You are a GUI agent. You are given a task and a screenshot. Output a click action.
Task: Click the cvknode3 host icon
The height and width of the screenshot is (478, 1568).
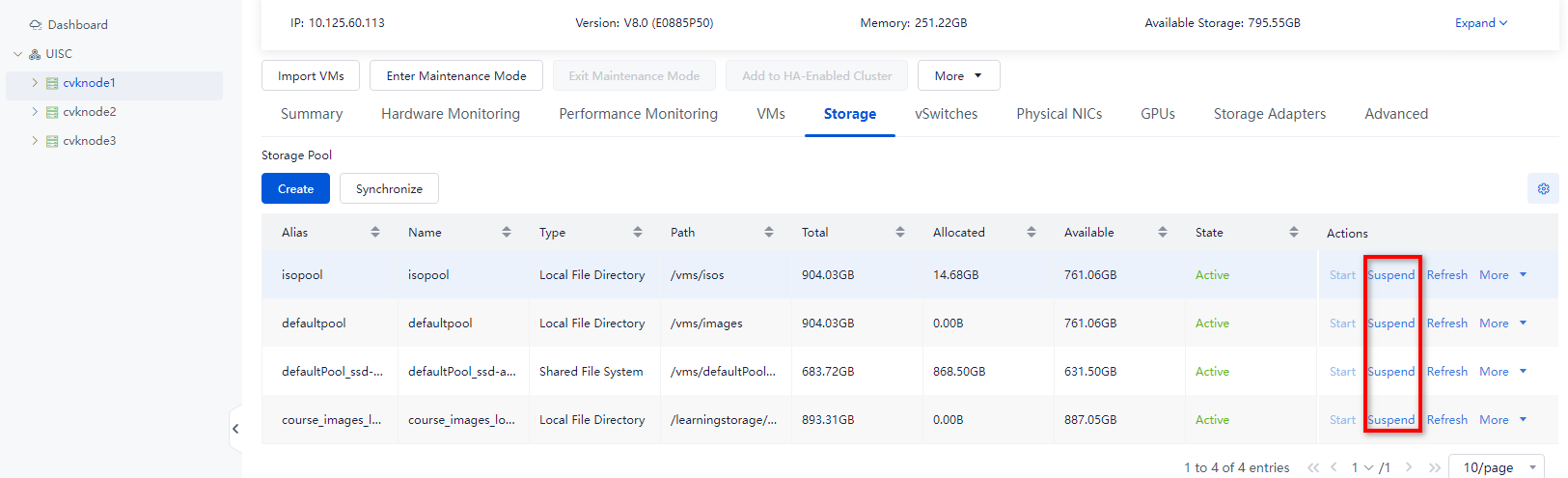[52, 141]
